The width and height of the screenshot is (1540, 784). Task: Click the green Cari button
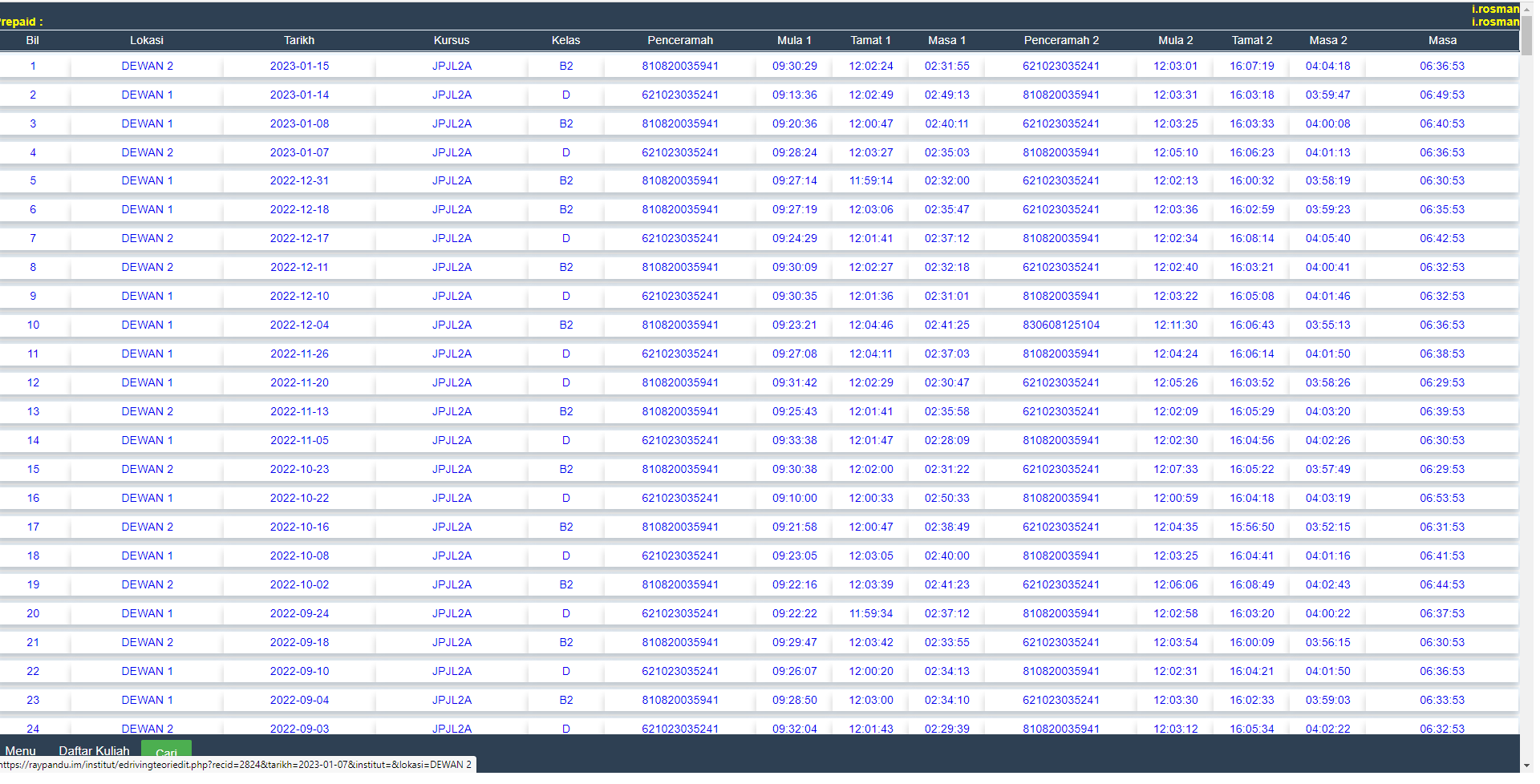click(166, 749)
